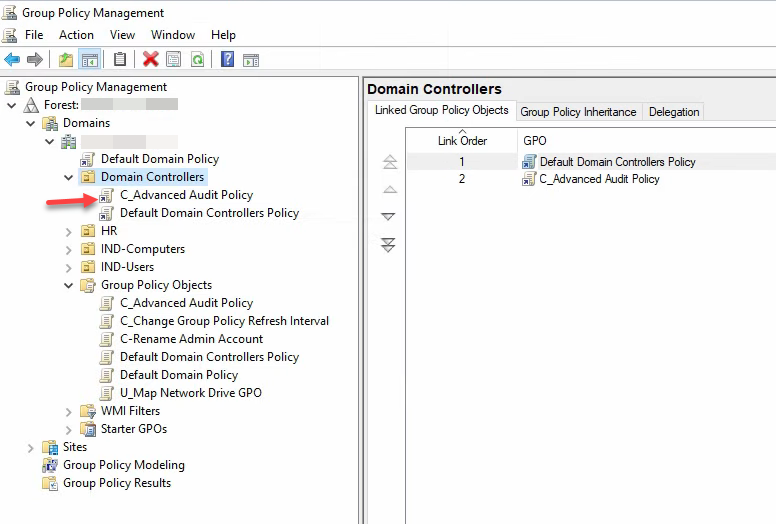The height and width of the screenshot is (524, 776).
Task: Open the View menu
Action: coord(122,35)
